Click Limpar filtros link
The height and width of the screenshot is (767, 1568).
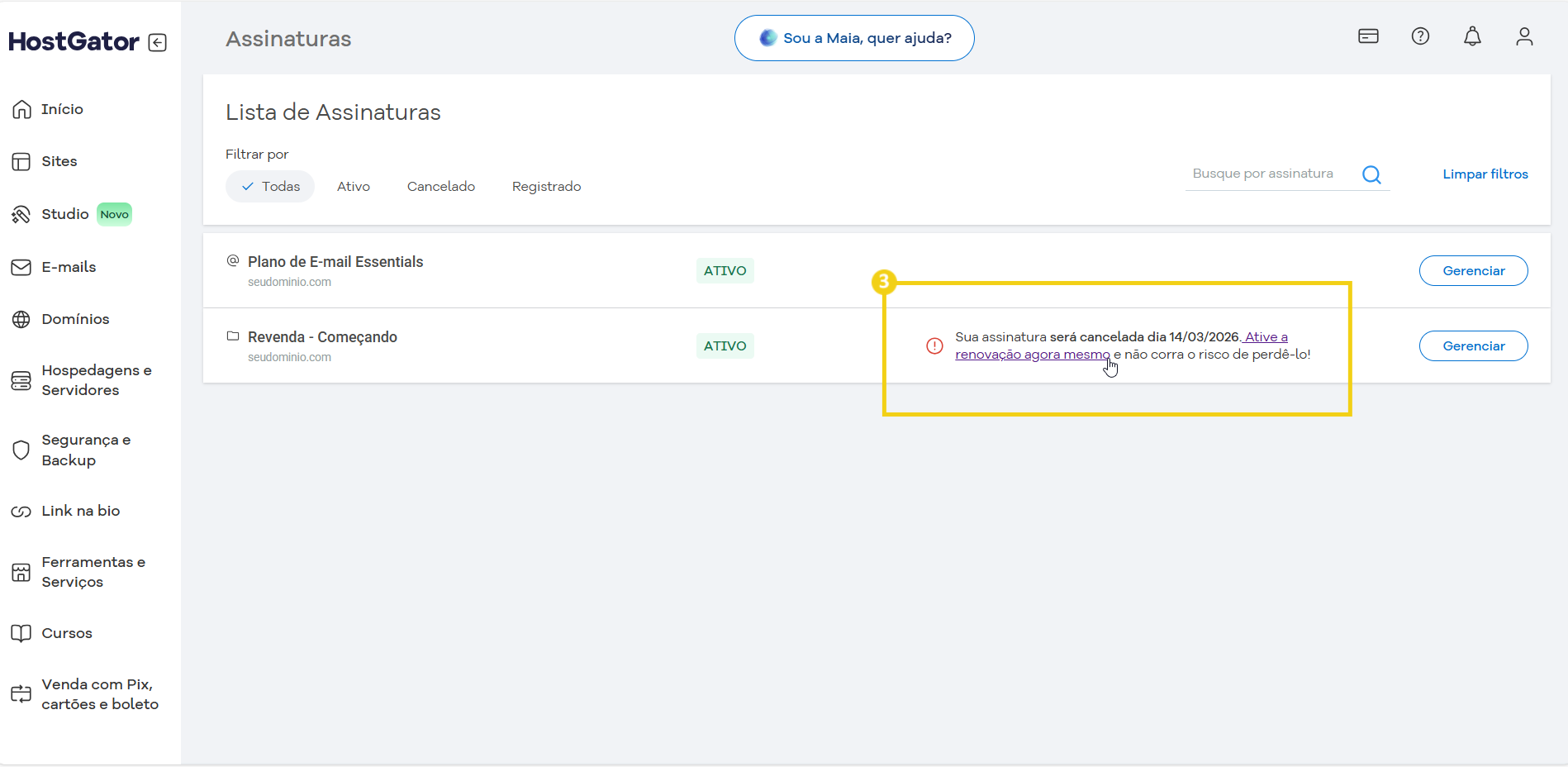point(1485,174)
